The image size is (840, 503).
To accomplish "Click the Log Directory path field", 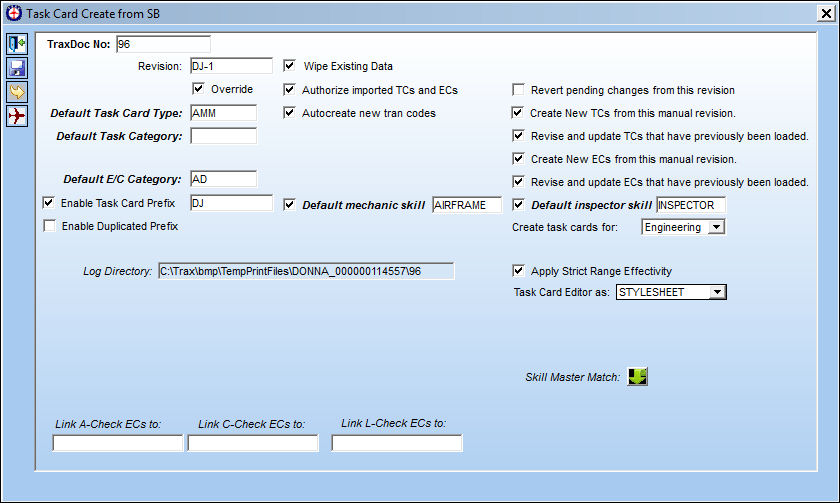I will 306,271.
